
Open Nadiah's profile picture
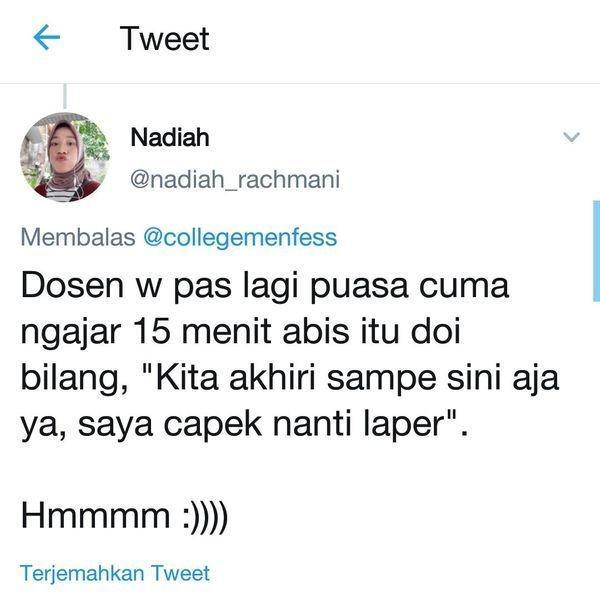pyautogui.click(x=65, y=157)
